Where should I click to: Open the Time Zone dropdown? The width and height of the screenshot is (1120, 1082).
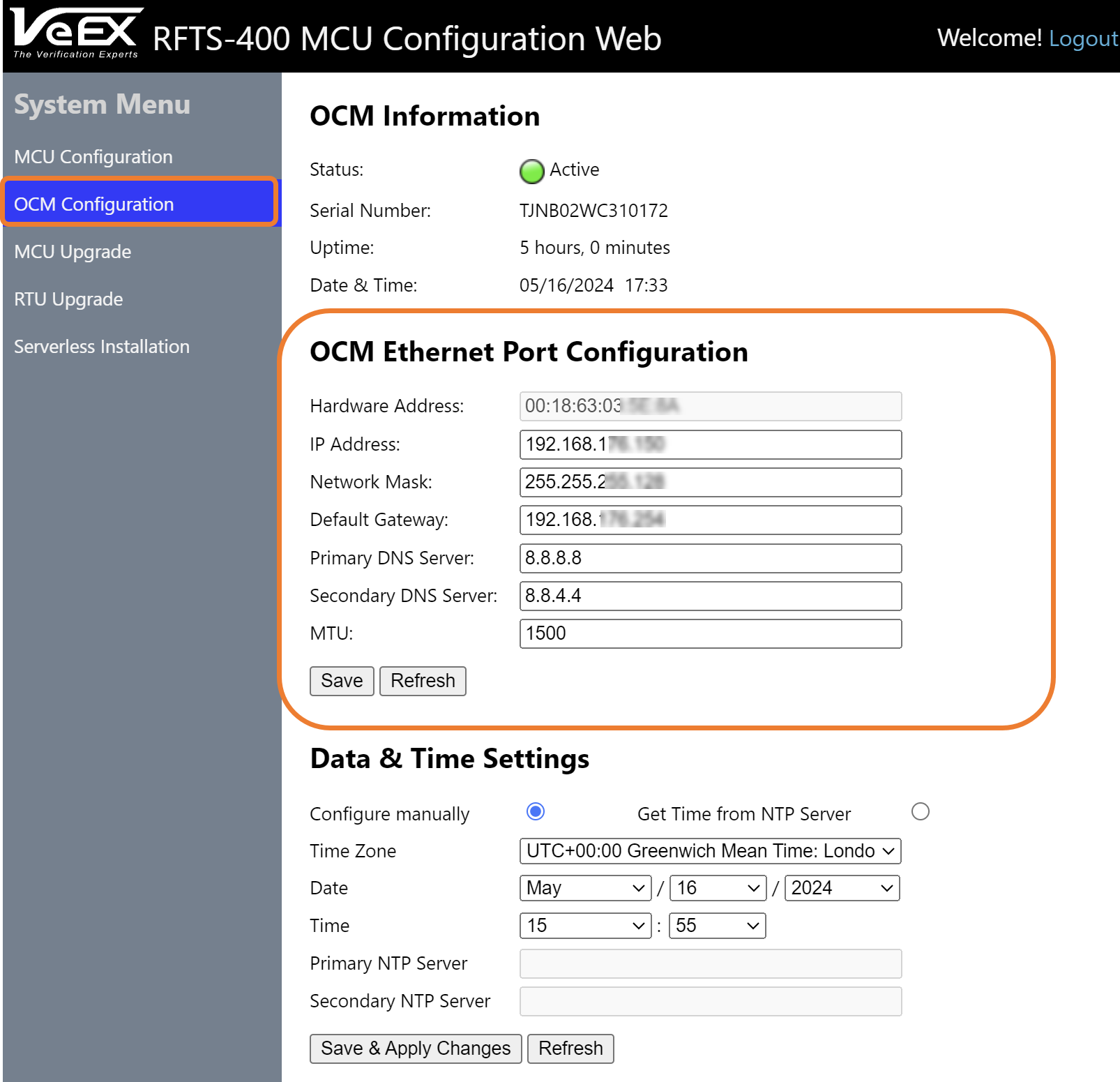click(x=711, y=850)
